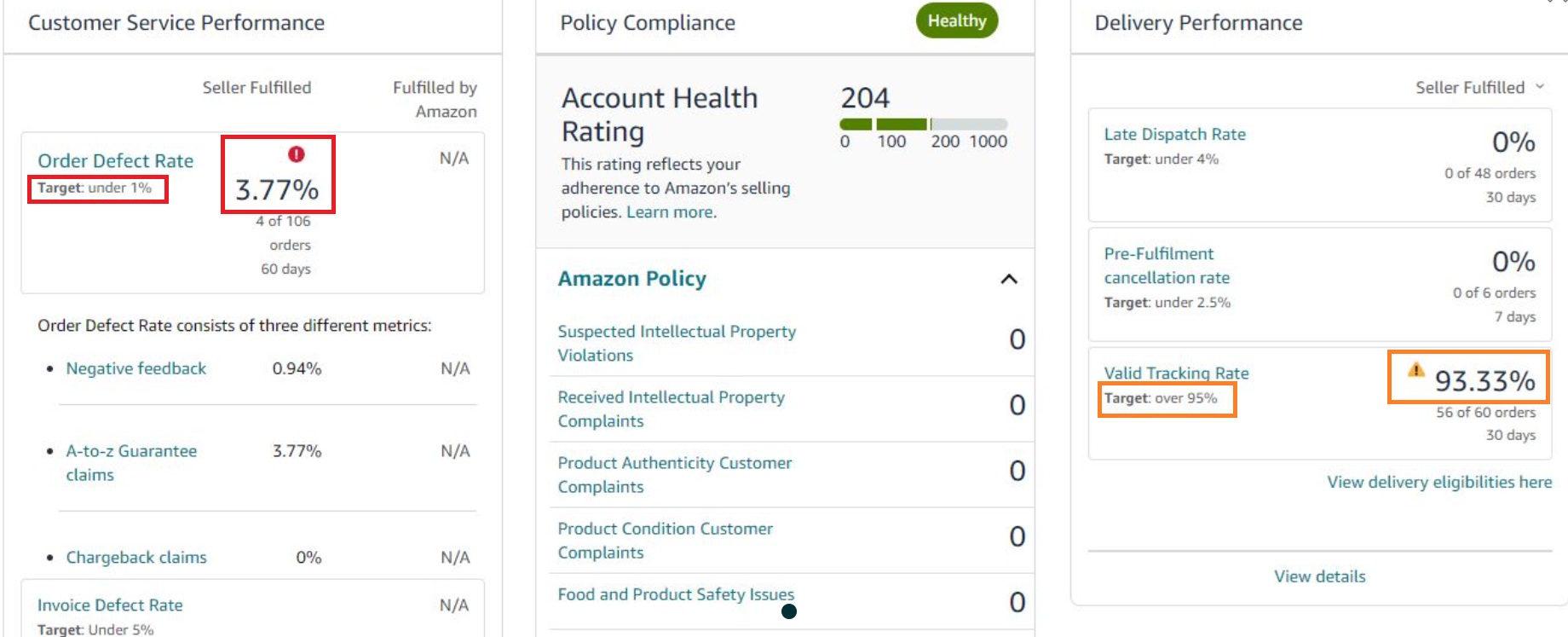
Task: Click Learn more about Account Health Rating
Action: pos(672,211)
